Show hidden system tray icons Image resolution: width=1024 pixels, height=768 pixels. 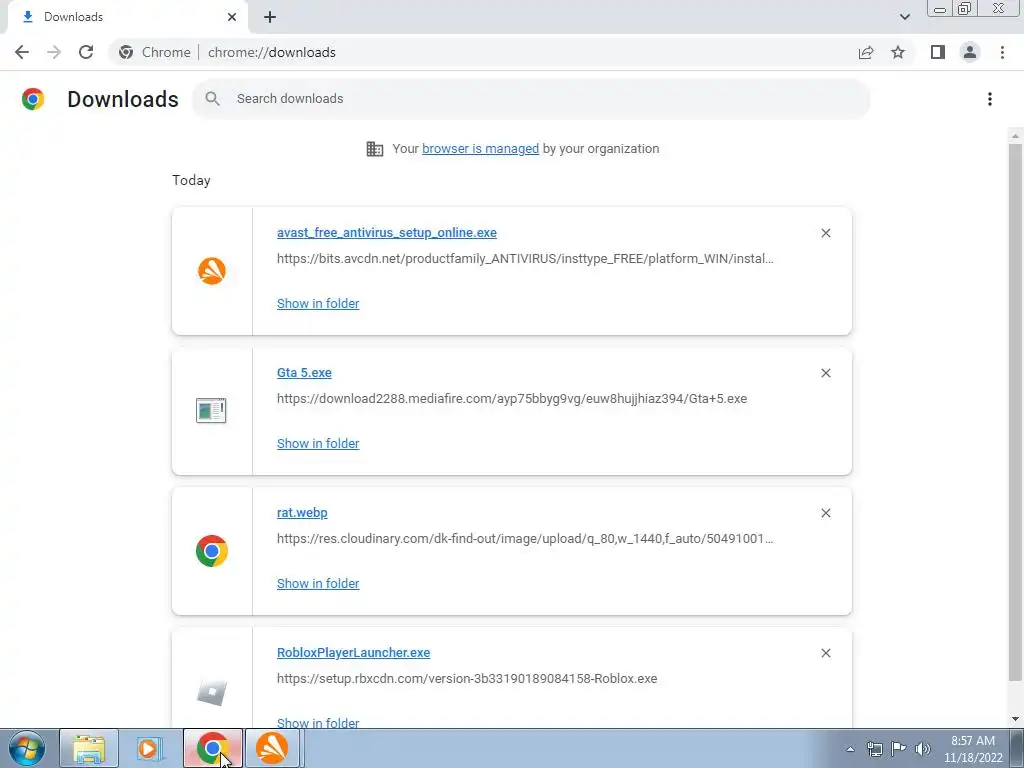pos(850,749)
